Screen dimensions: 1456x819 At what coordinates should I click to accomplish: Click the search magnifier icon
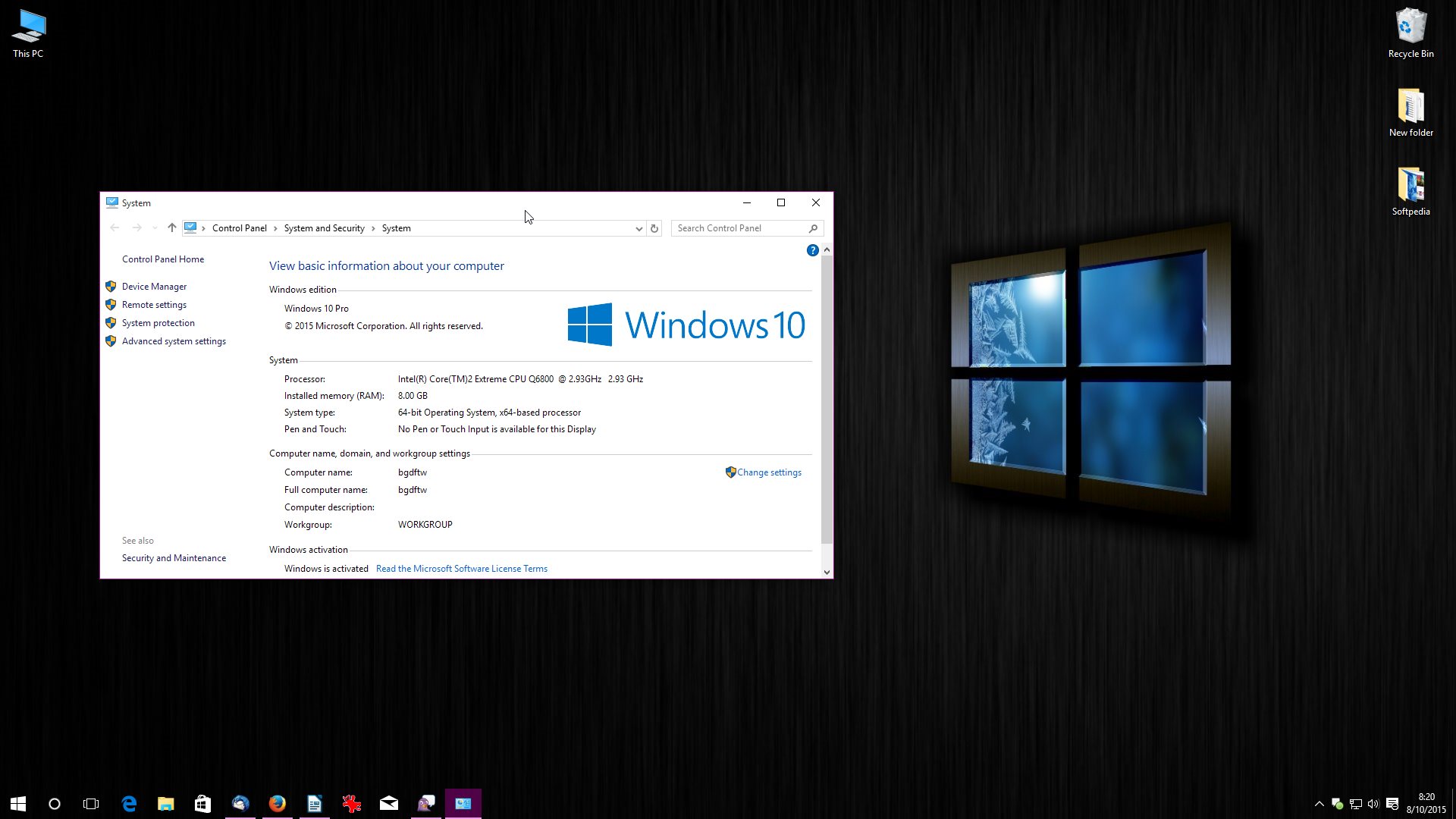pyautogui.click(x=813, y=228)
